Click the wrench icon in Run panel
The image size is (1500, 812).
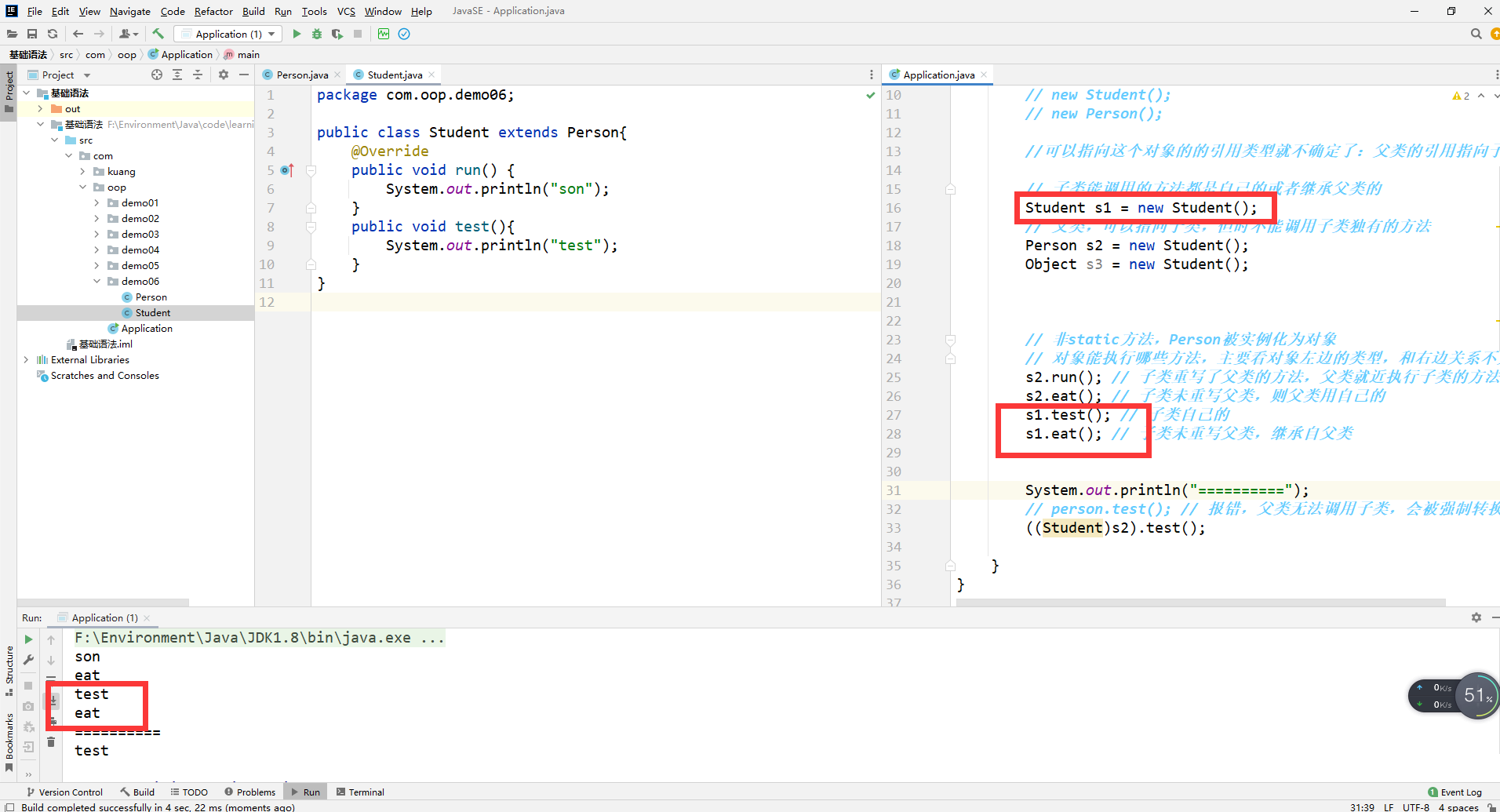[x=29, y=660]
